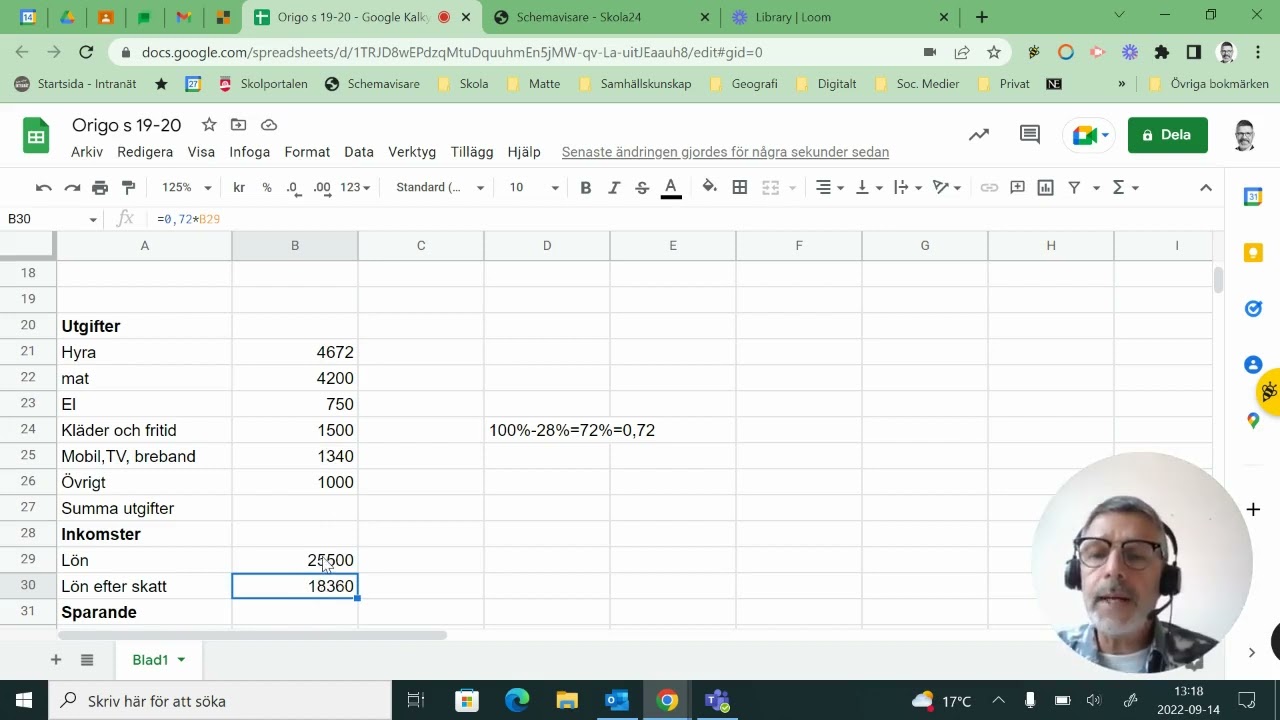Format cell as percent
The image size is (1280, 720).
(266, 187)
